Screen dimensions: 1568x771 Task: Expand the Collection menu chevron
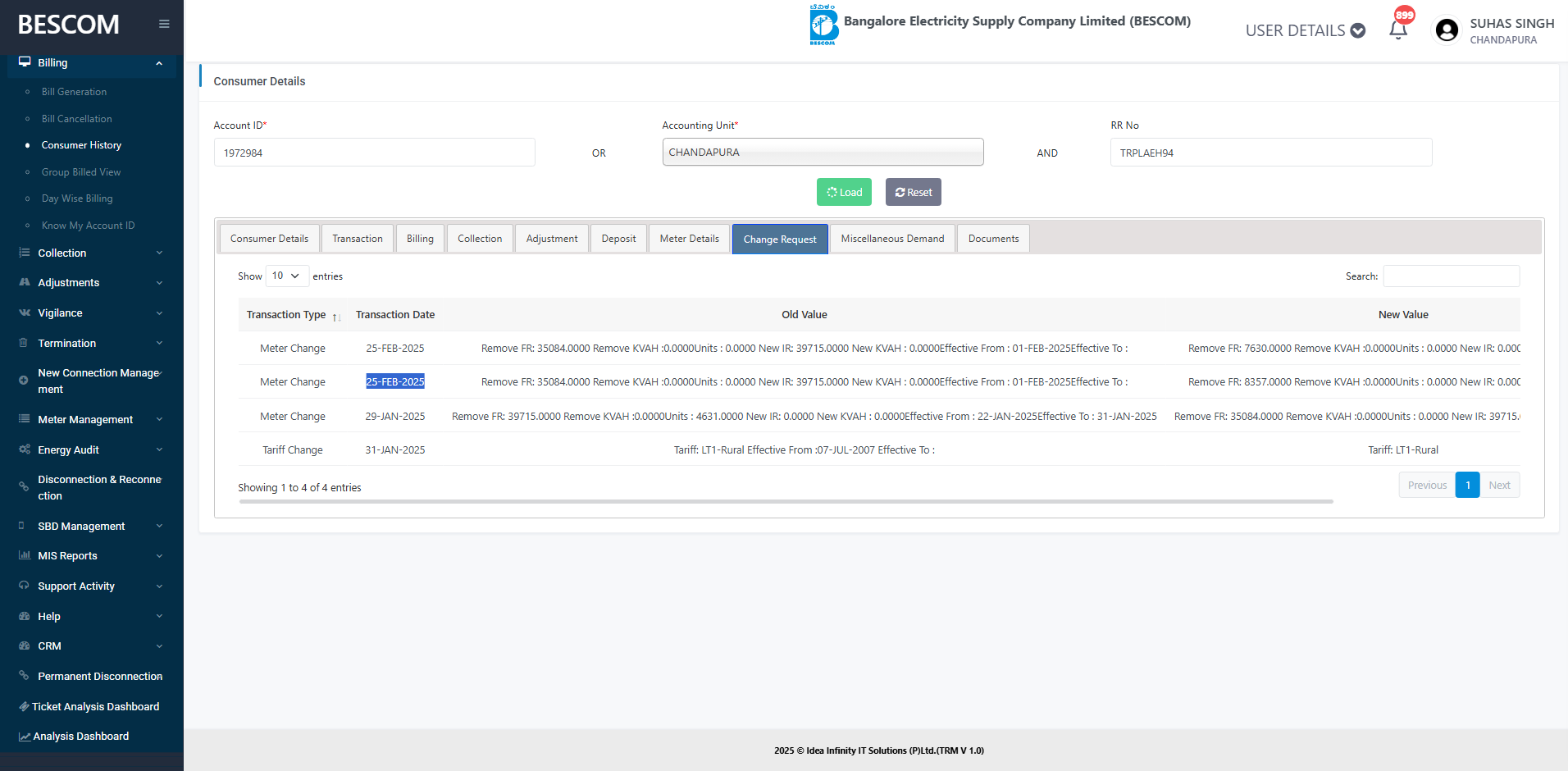(x=159, y=253)
